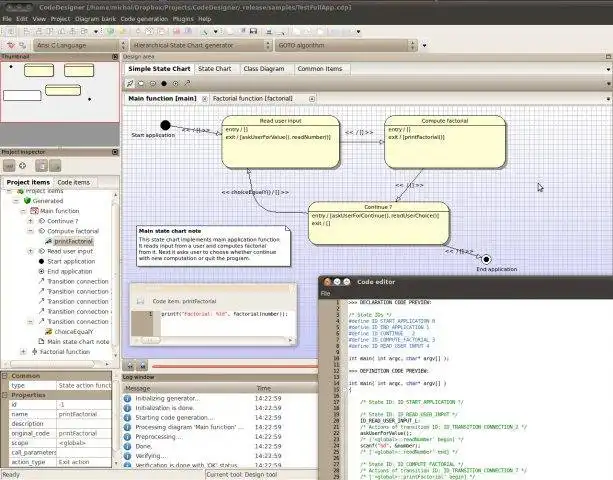
Task: Click the Time column header in Log window
Action: point(264,388)
